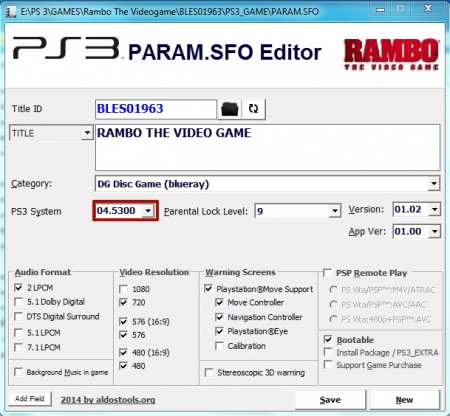Minimize the PARAM.SFO Editor window
Screen dimensions: 450x416
coord(381,9)
